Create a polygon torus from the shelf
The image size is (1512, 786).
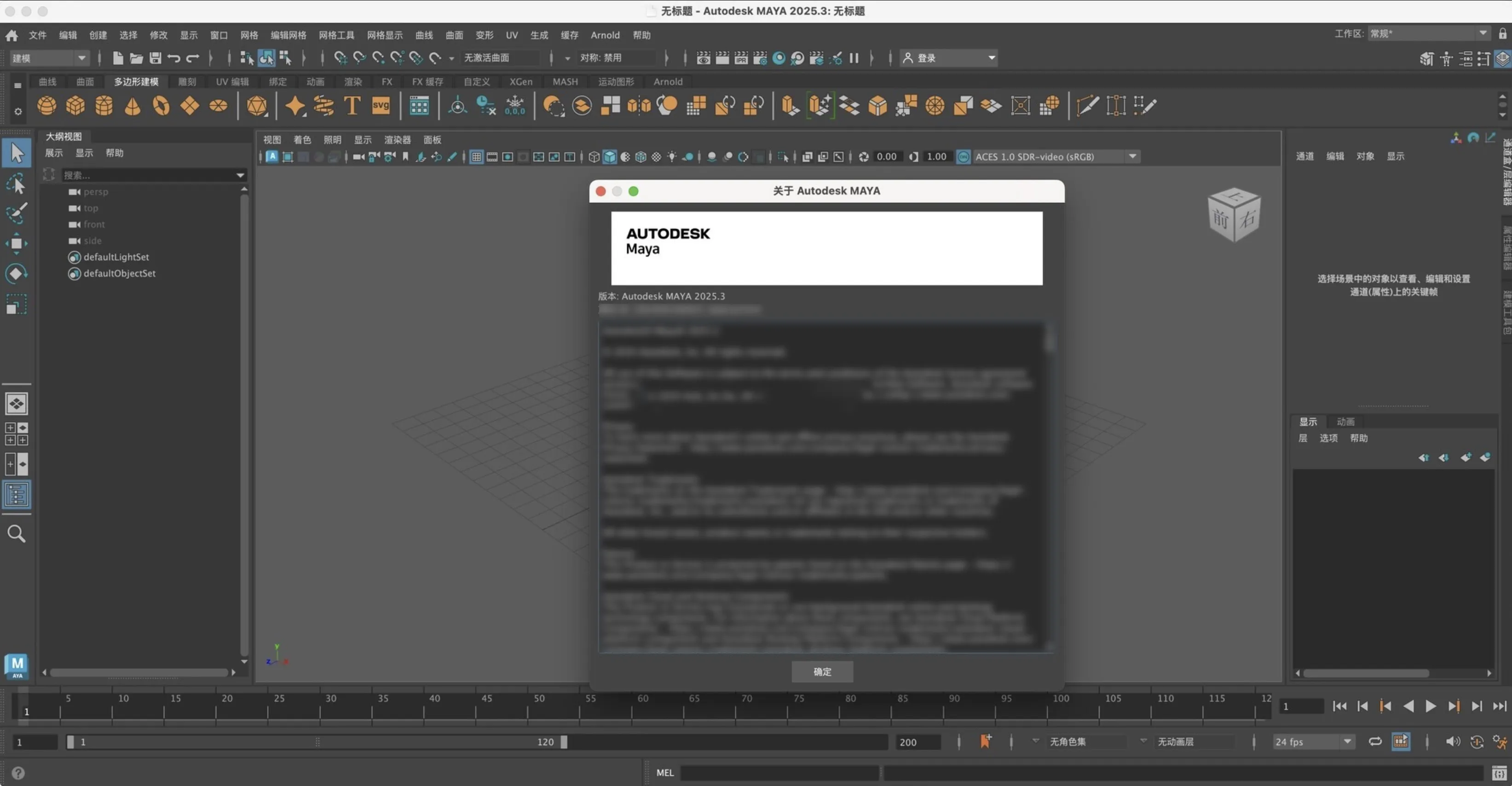coord(161,106)
